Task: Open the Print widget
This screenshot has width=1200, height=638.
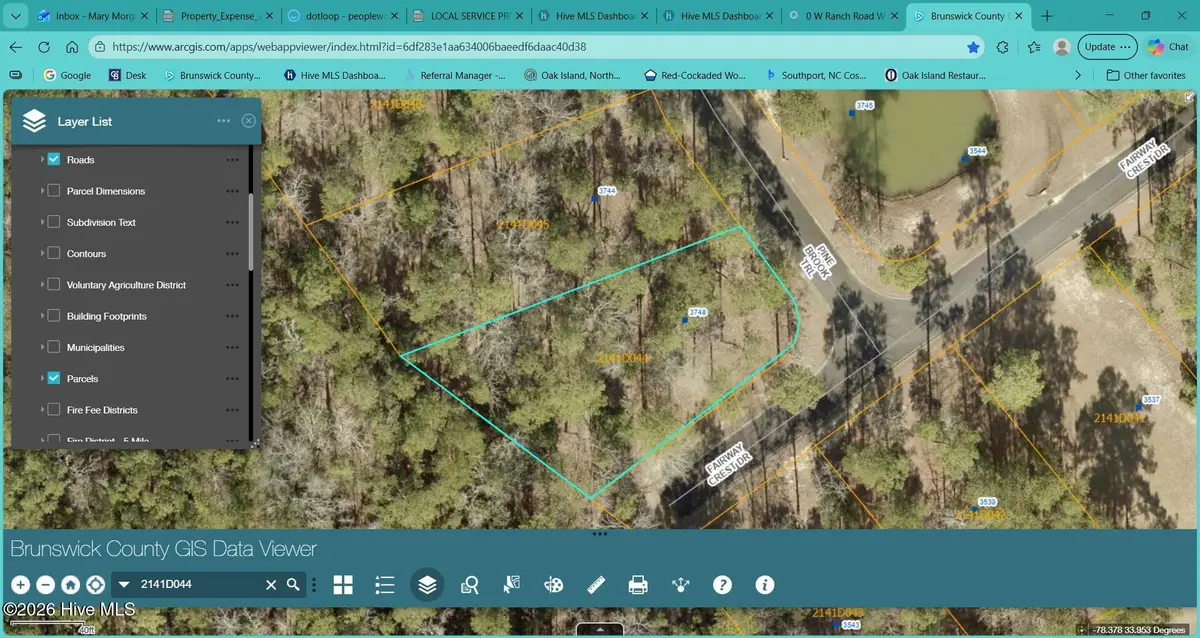Action: (x=637, y=584)
